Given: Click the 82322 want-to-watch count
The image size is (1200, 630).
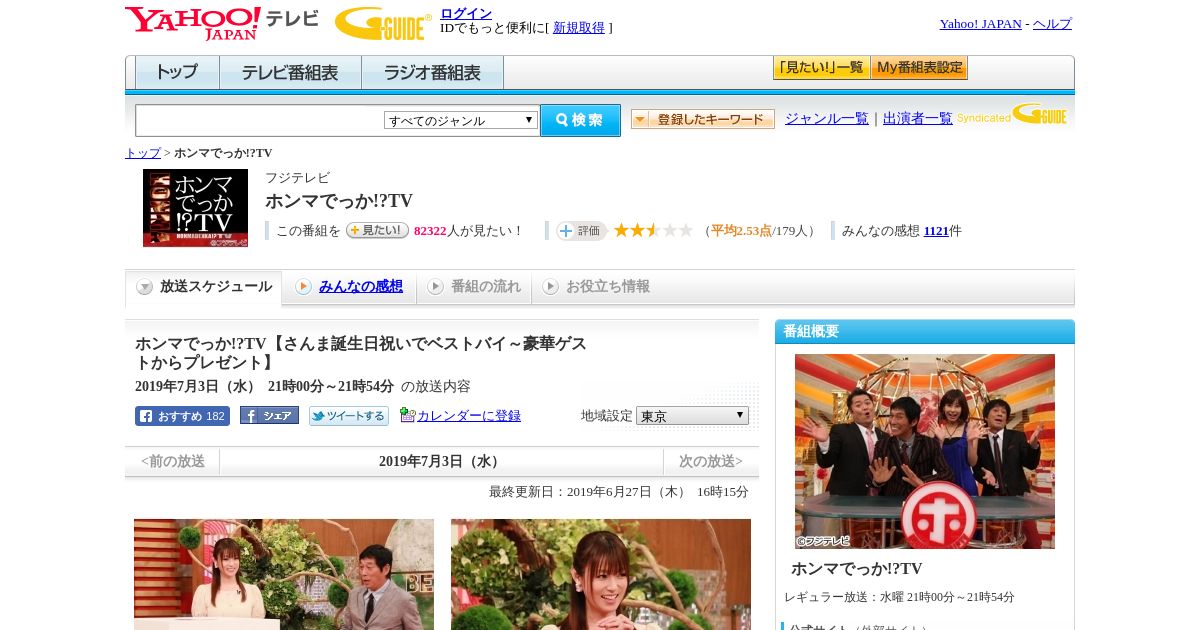Looking at the screenshot, I should point(430,231).
